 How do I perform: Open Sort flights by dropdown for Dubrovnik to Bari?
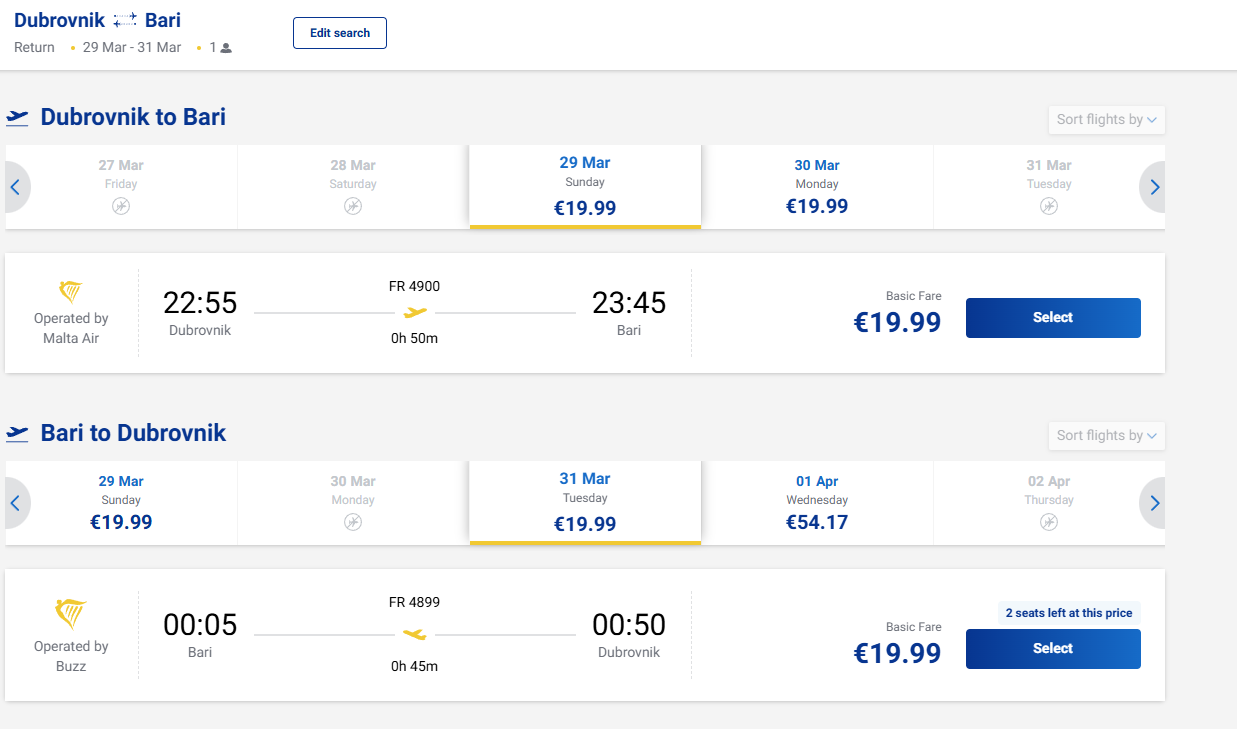(1106, 120)
